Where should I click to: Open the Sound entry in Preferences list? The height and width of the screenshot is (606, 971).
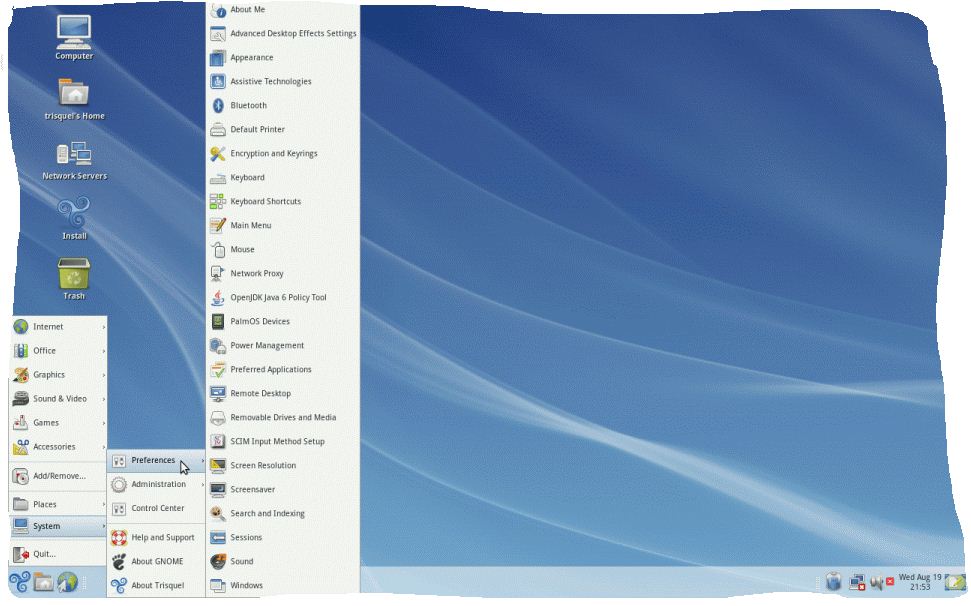click(282, 561)
